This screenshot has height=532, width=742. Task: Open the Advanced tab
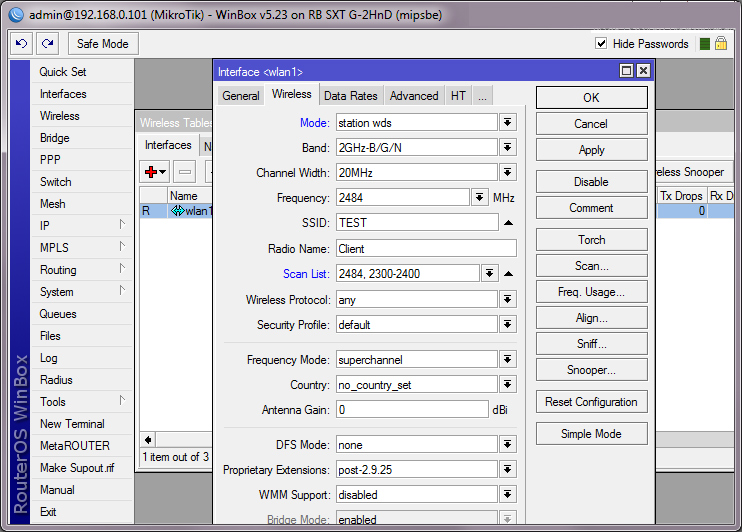414,96
